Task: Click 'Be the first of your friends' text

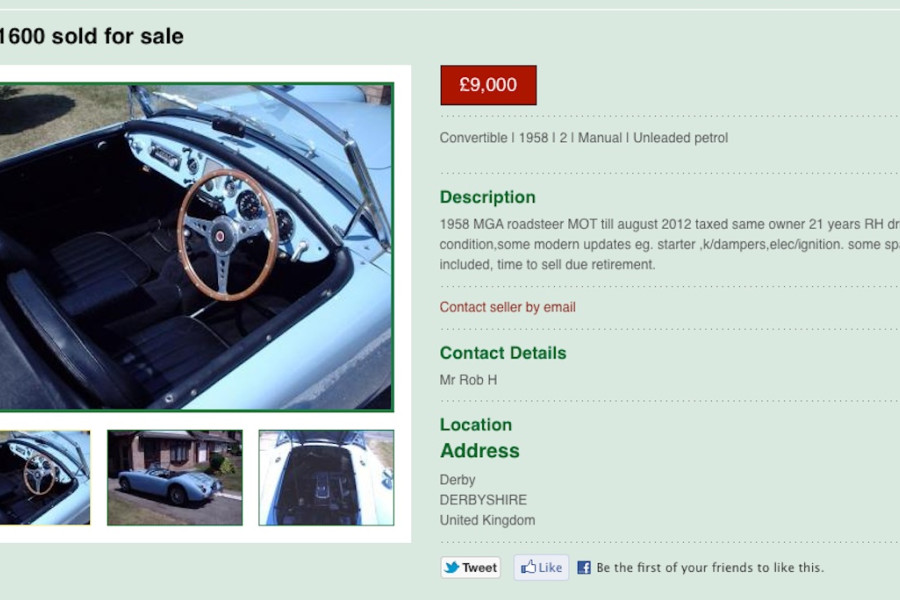Action: [710, 568]
